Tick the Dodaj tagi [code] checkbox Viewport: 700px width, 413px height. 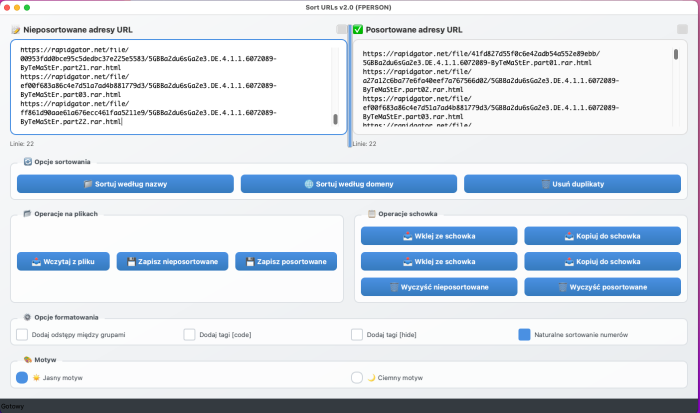click(x=189, y=334)
